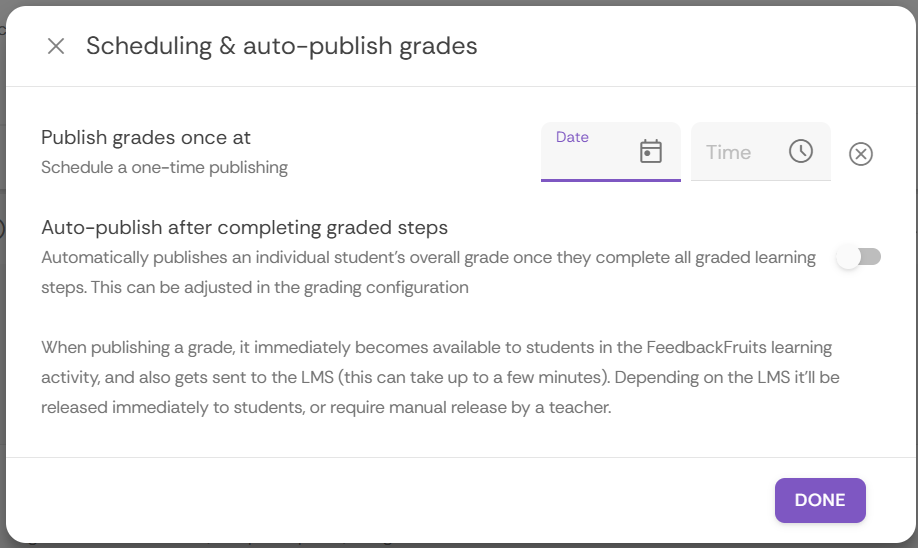Click the purple underline of the Date field
The width and height of the screenshot is (918, 548).
610,180
